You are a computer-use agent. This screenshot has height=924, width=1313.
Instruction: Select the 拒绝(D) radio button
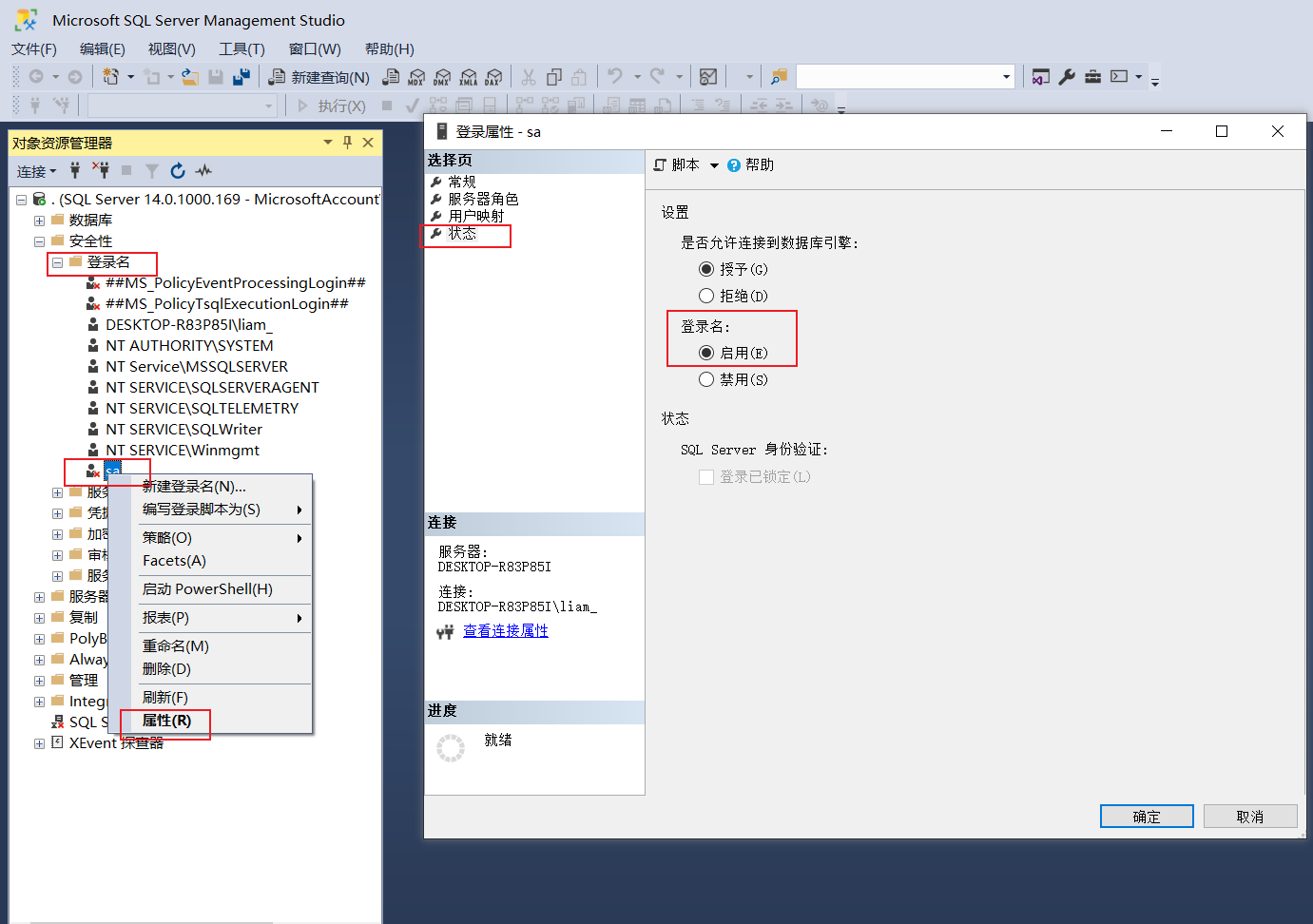[706, 296]
